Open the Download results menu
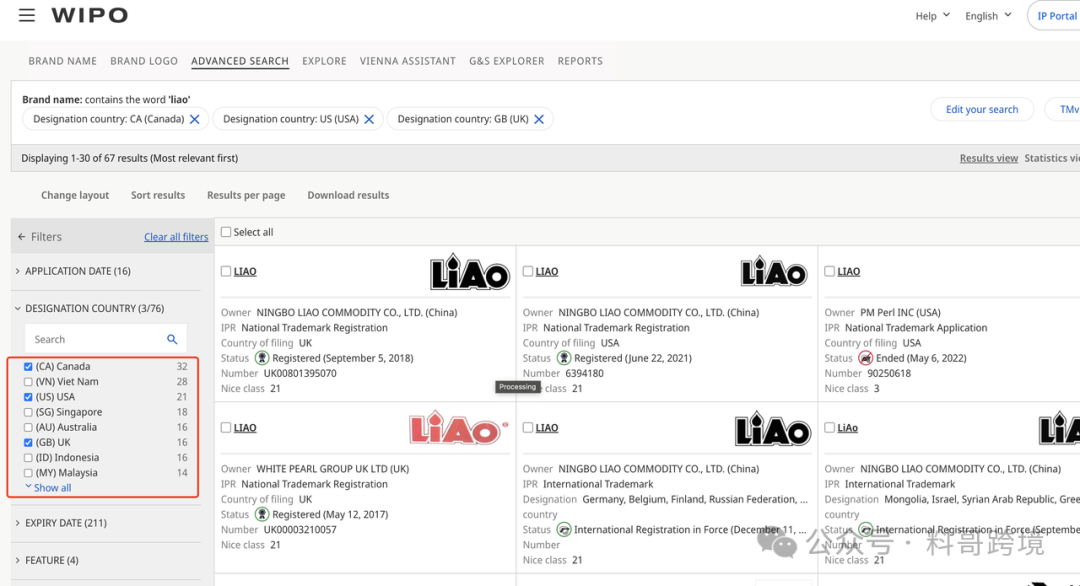Screen dimensions: 1080x586 pyautogui.click(x=348, y=195)
